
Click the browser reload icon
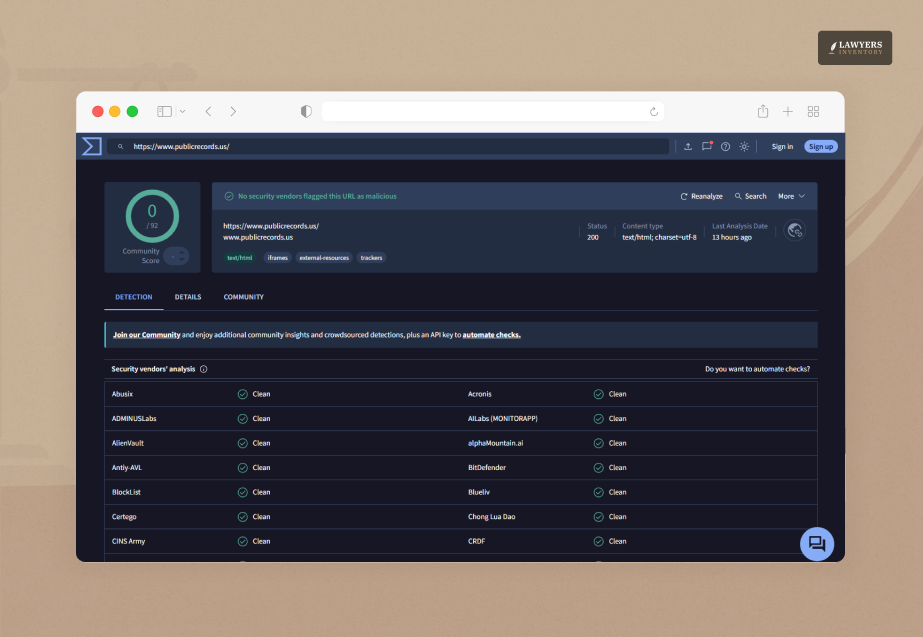click(653, 112)
